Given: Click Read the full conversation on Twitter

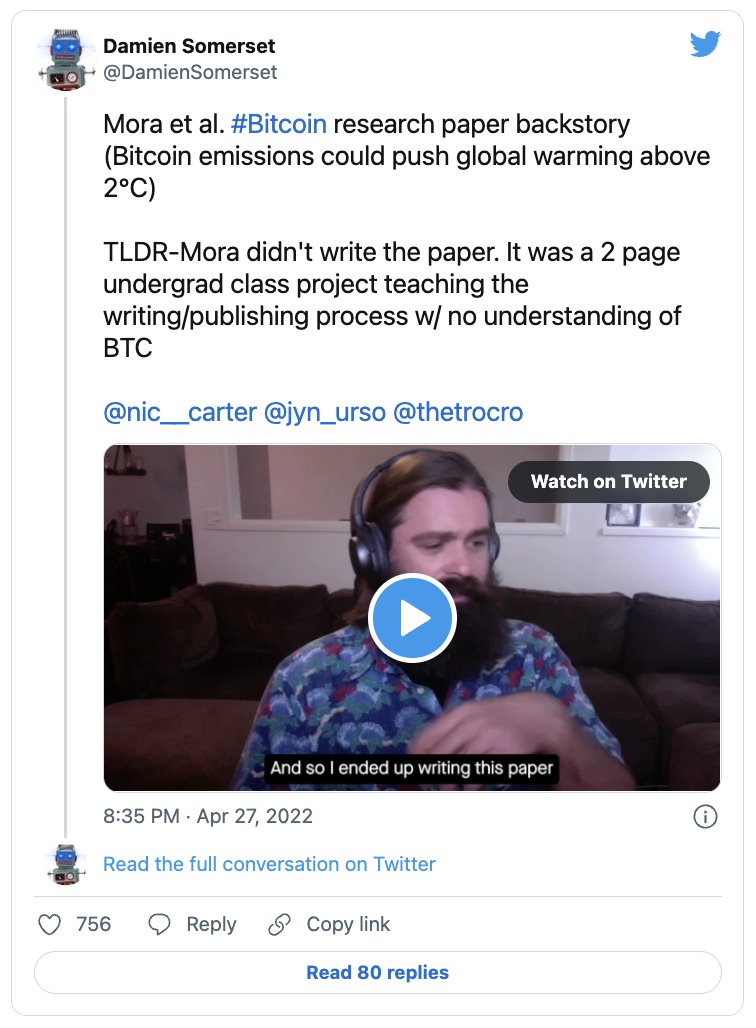Looking at the screenshot, I should (269, 864).
